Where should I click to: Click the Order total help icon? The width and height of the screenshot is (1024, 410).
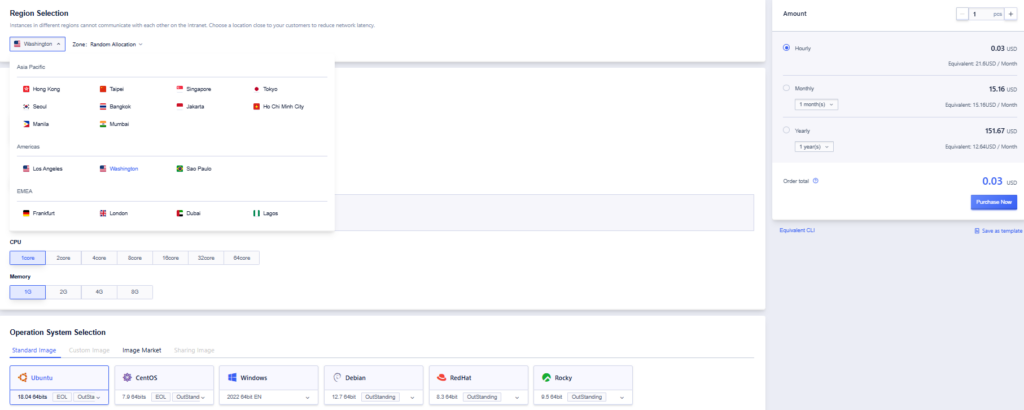click(x=816, y=181)
